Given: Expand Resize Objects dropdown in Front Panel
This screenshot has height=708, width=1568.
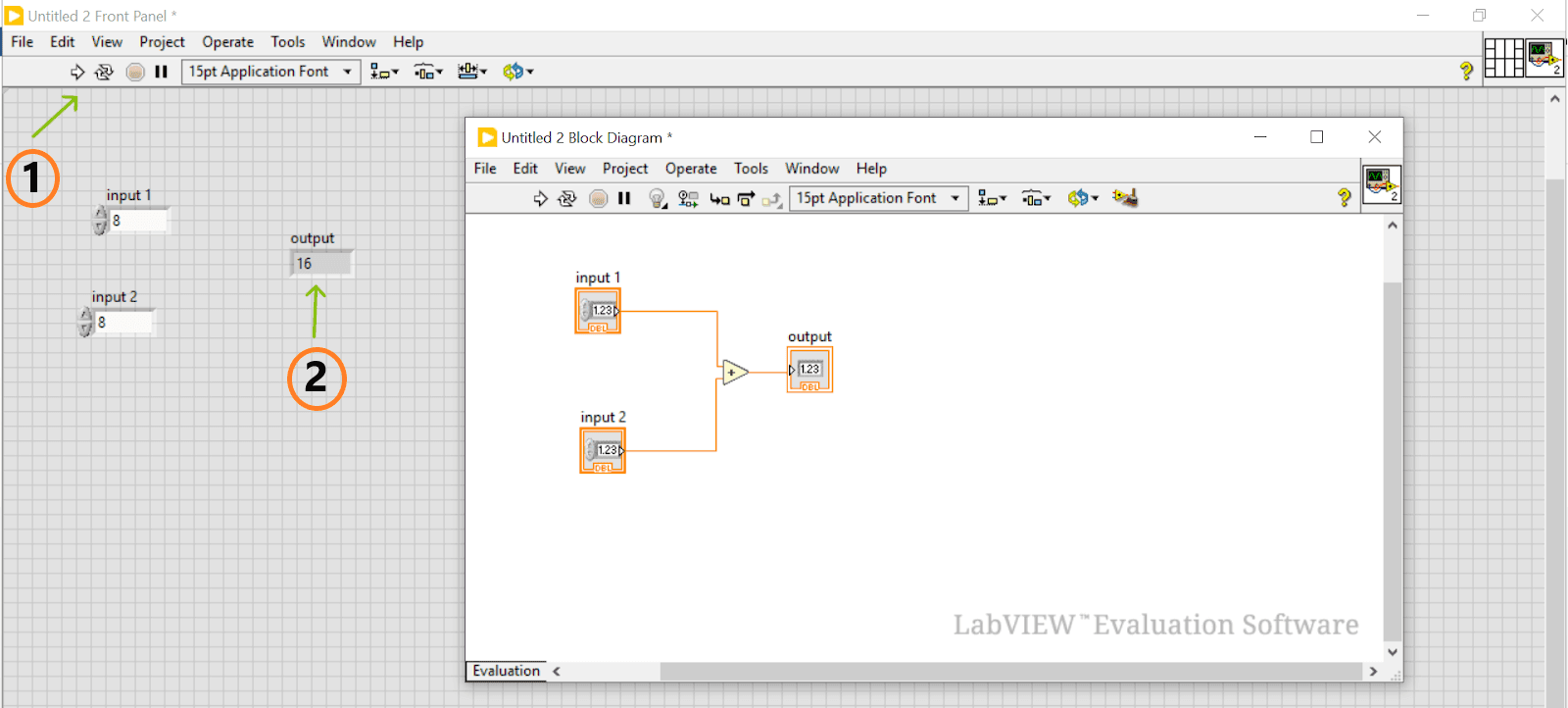Looking at the screenshot, I should (472, 72).
